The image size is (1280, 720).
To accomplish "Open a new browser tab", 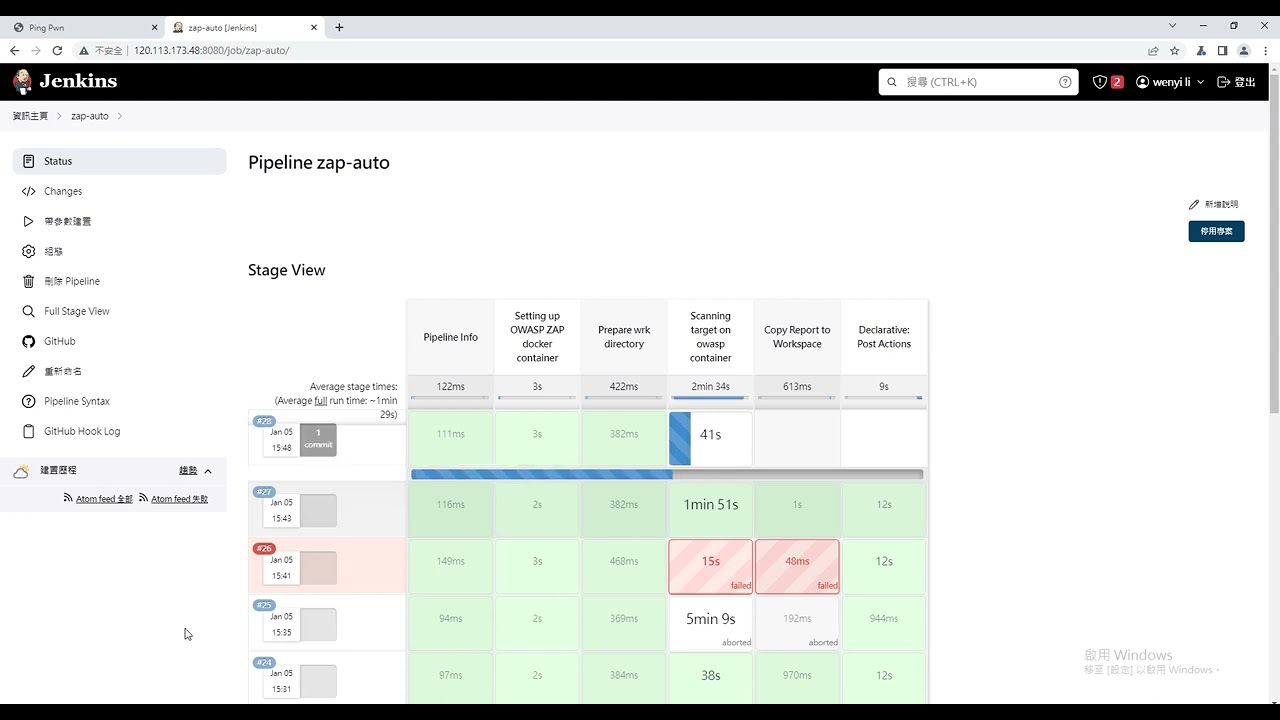I will coord(339,27).
